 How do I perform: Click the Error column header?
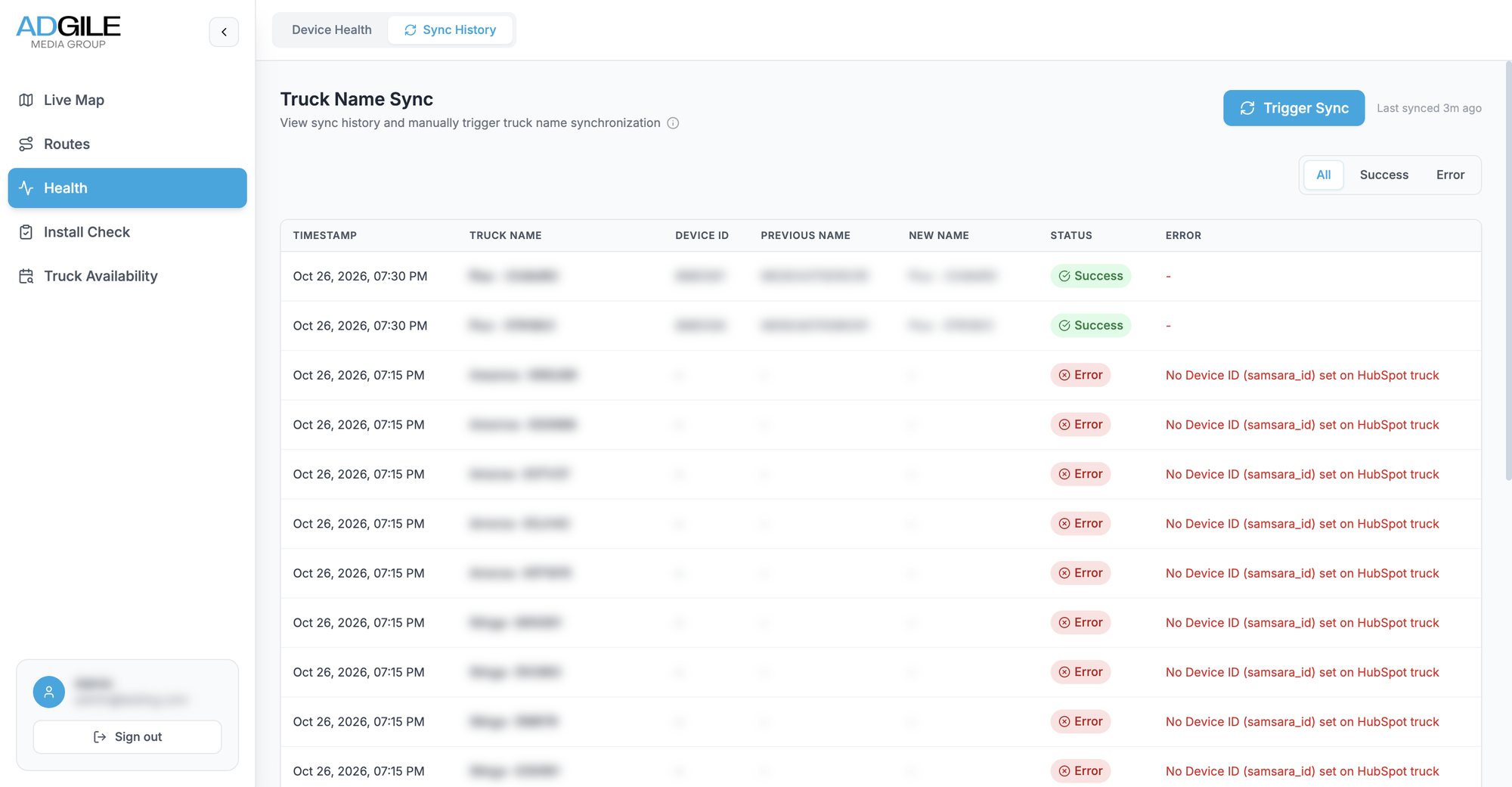click(x=1183, y=235)
